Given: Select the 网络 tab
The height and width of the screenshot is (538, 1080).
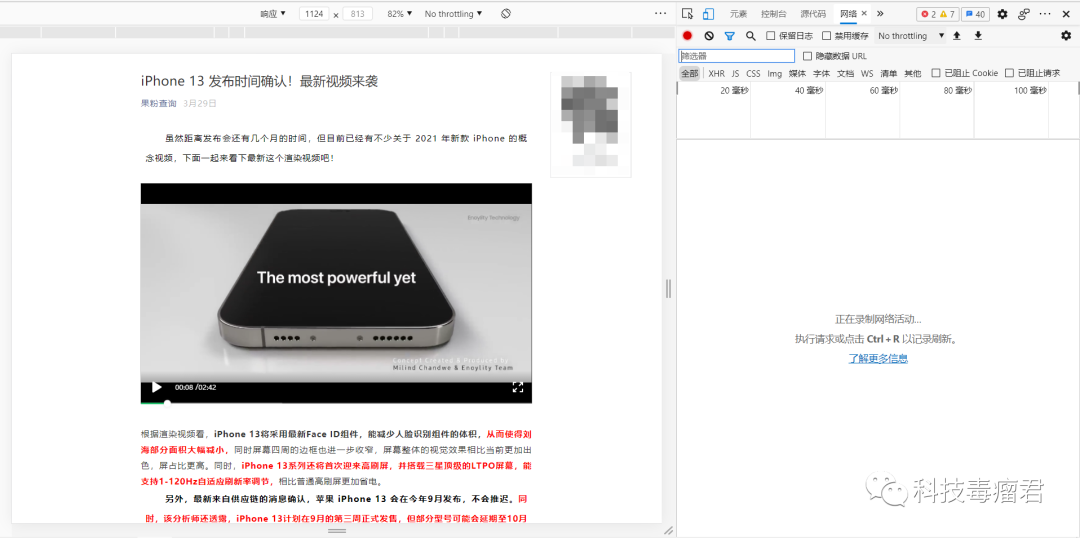Looking at the screenshot, I should click(x=848, y=14).
